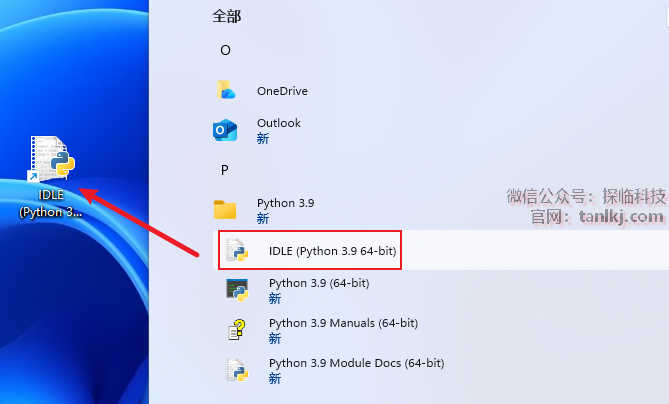This screenshot has width=669, height=404.
Task: Jump to letter index via P header
Action: (225, 170)
